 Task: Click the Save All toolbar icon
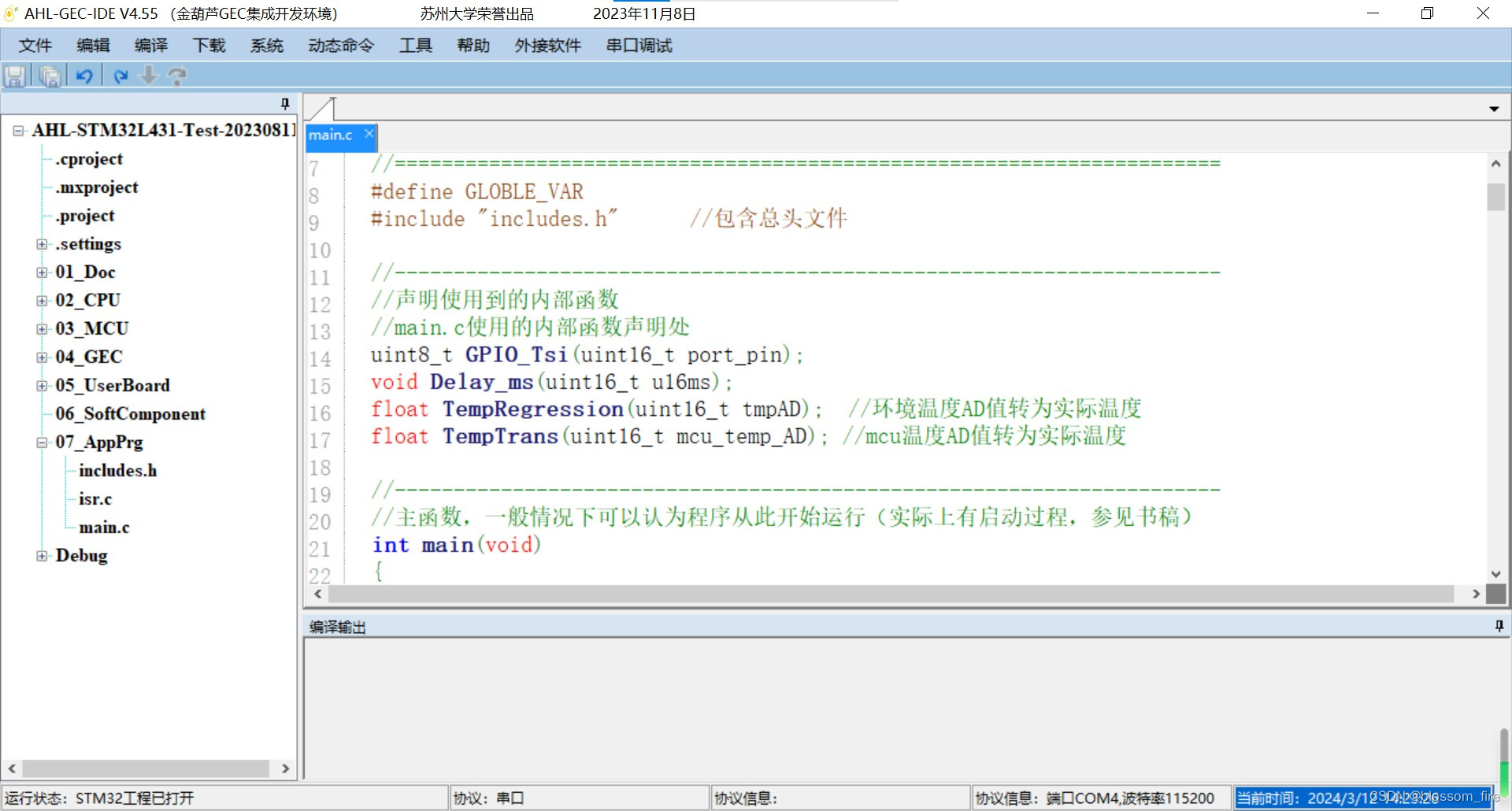click(x=49, y=75)
